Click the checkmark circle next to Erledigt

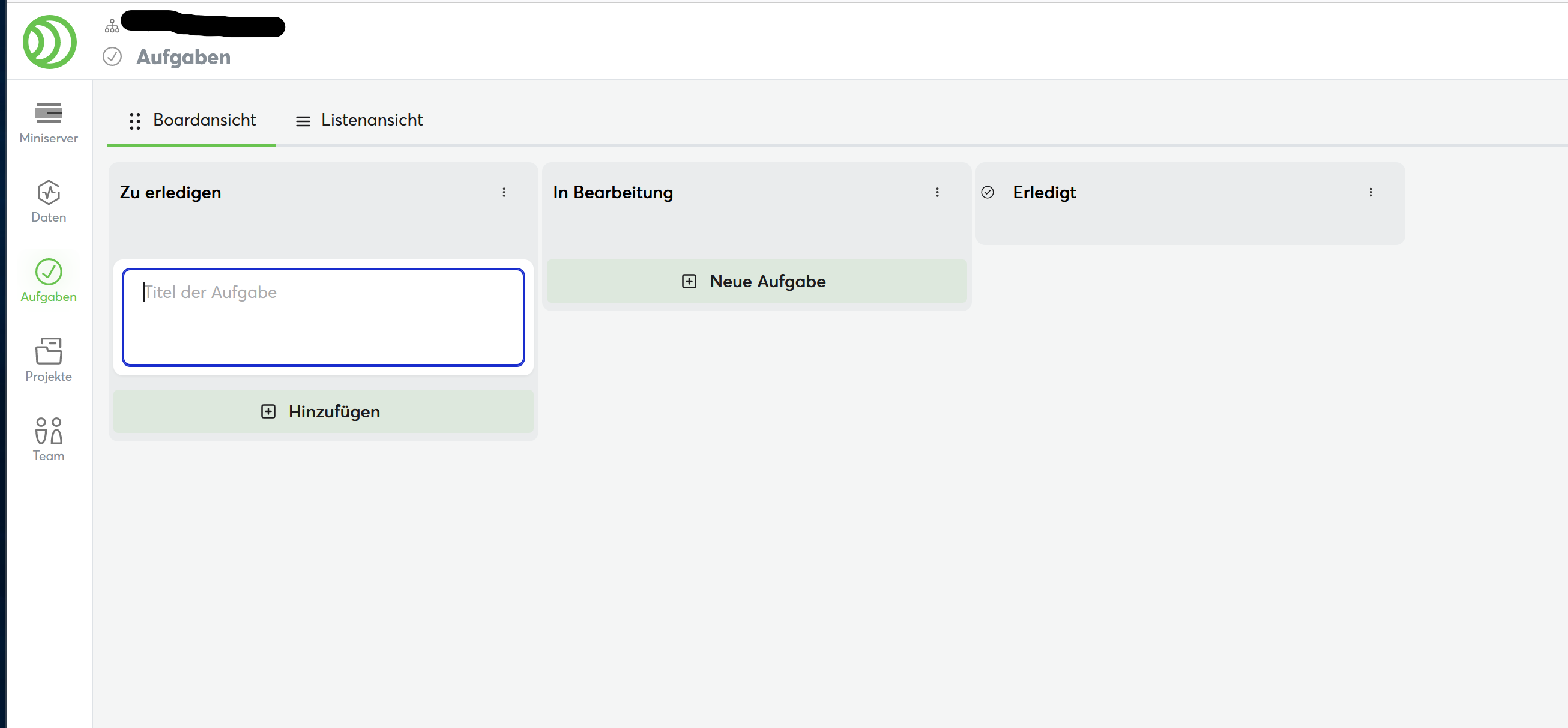(988, 192)
